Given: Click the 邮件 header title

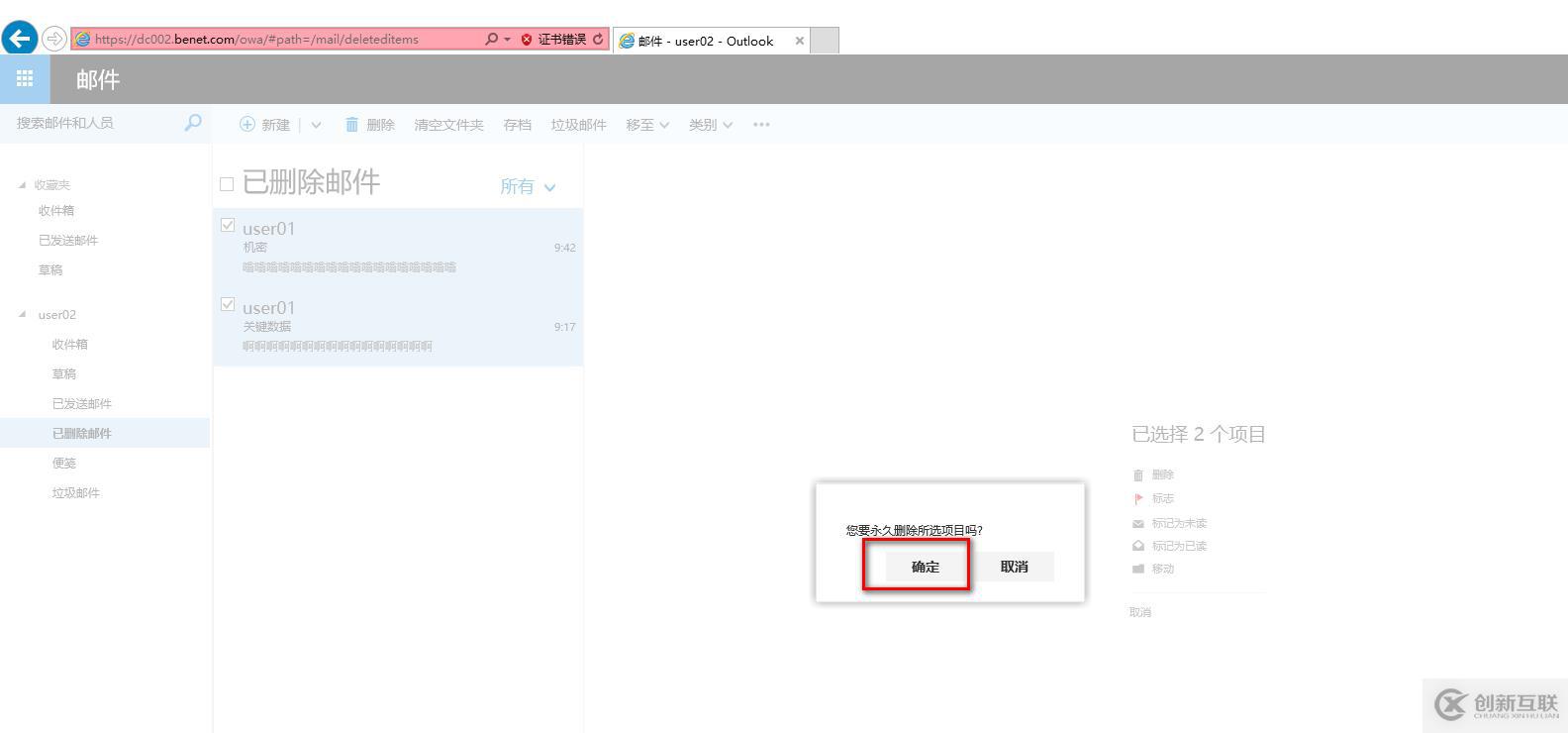Looking at the screenshot, I should coord(98,79).
